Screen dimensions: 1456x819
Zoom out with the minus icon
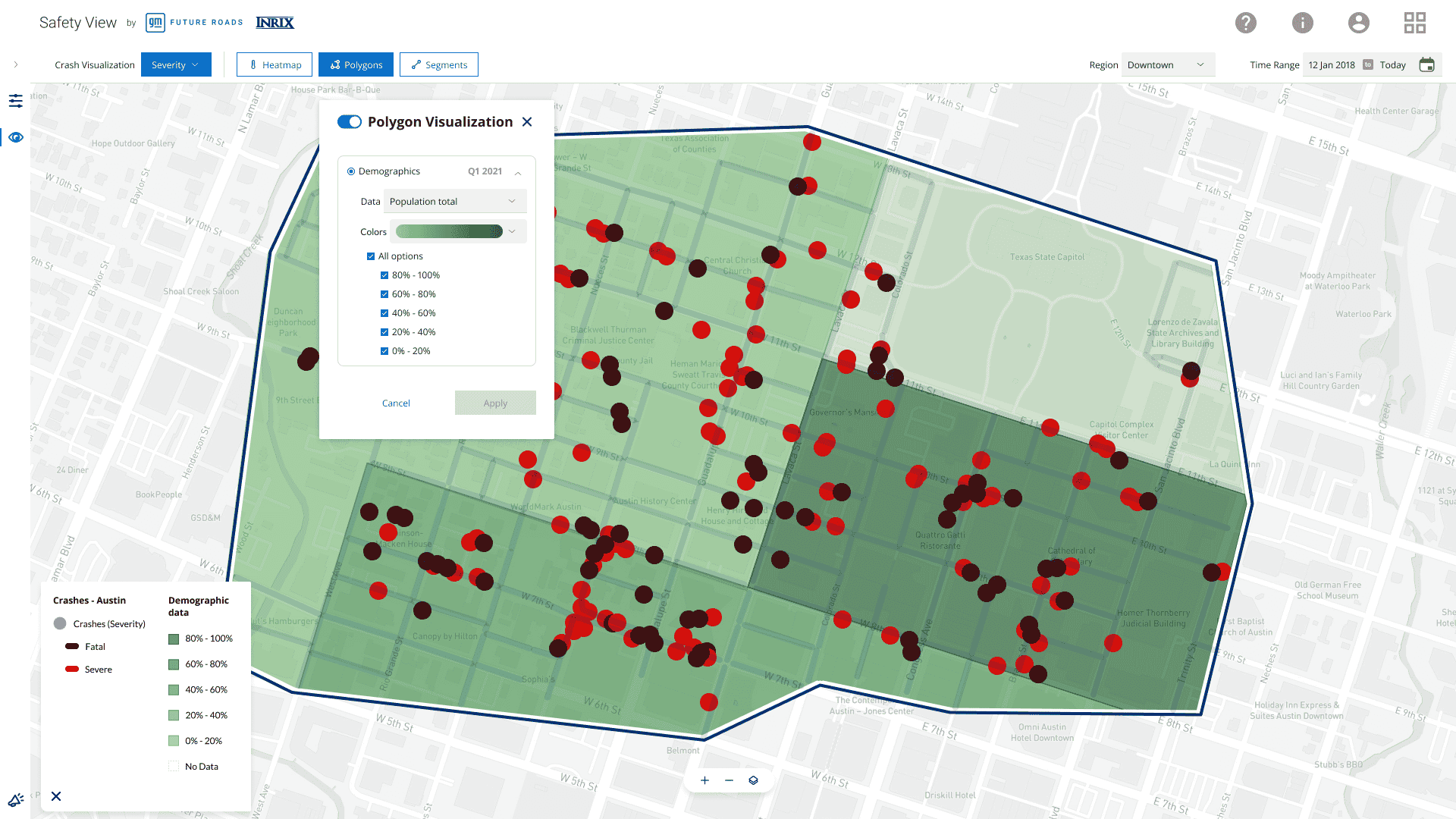pyautogui.click(x=729, y=780)
